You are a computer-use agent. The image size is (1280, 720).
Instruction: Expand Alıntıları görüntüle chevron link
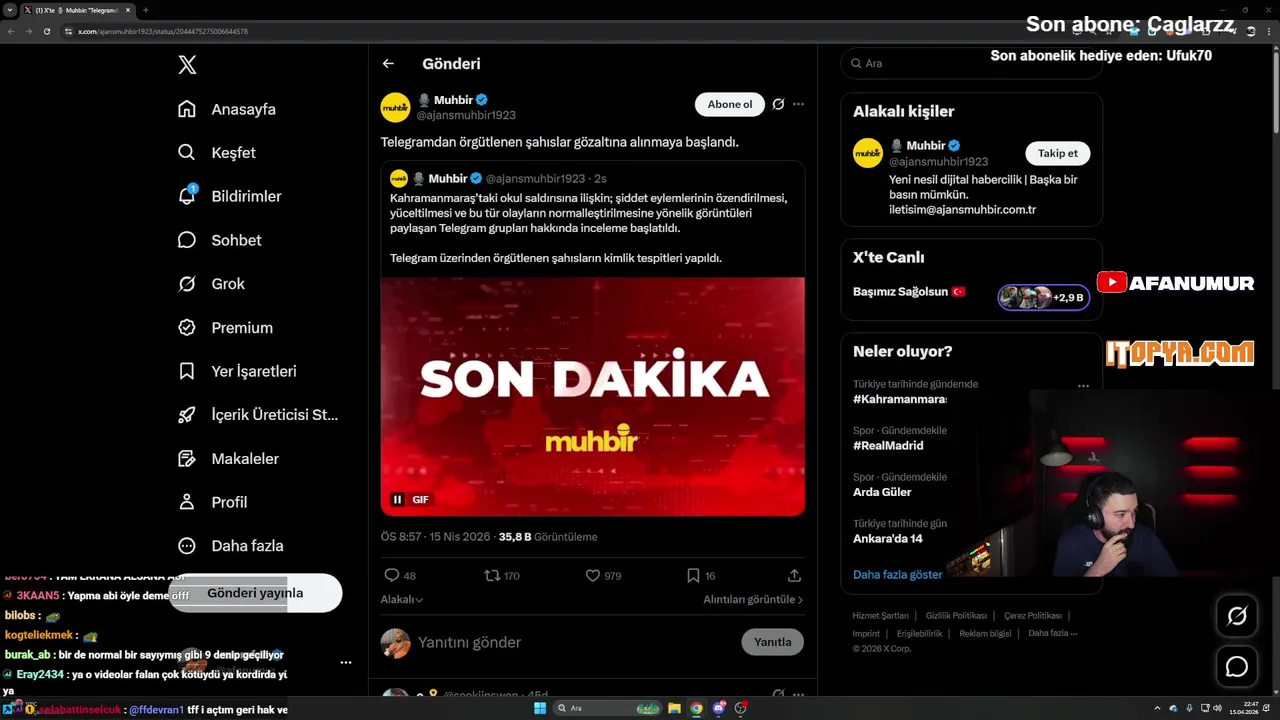pyautogui.click(x=753, y=599)
